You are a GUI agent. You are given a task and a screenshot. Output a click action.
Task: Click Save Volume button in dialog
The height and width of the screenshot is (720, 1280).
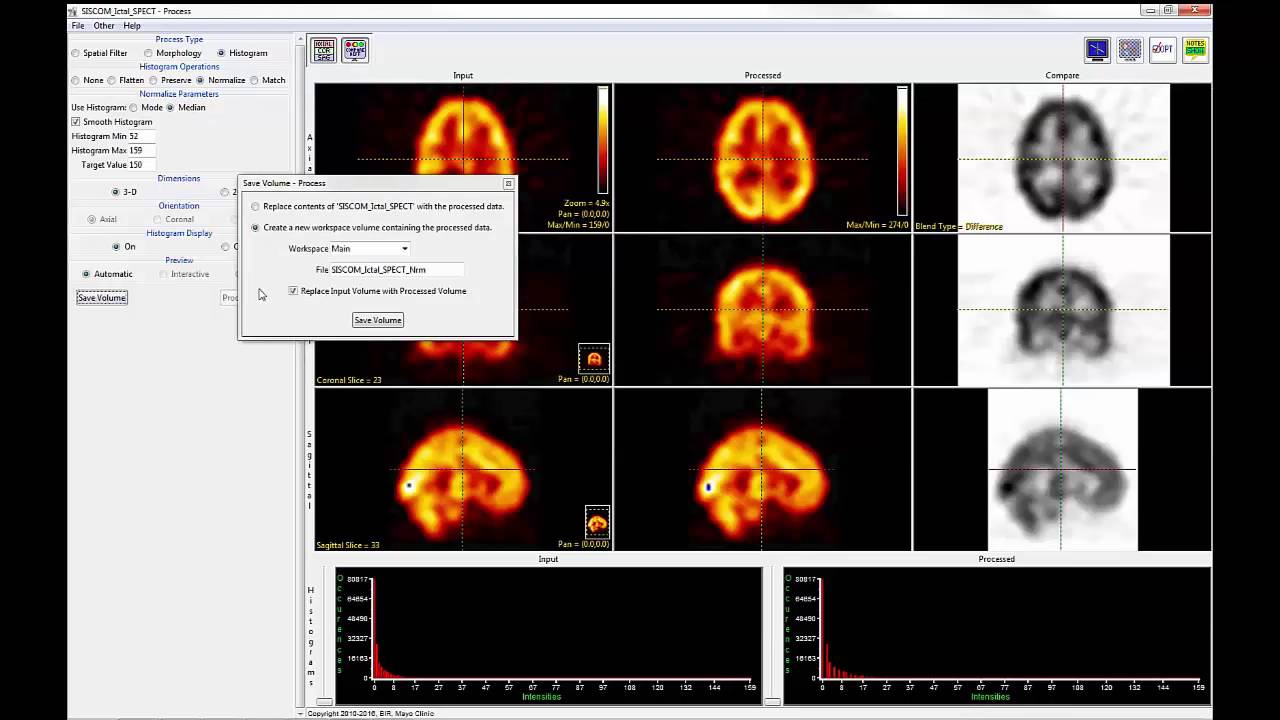(x=377, y=320)
